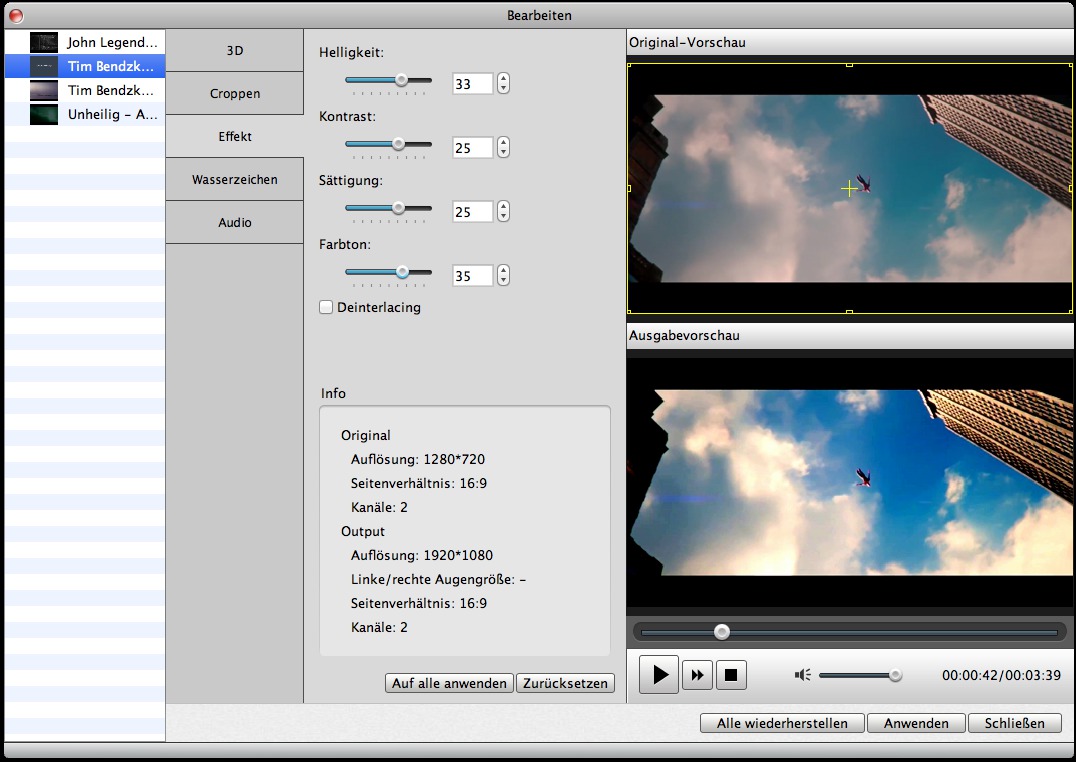Viewport: 1076px width, 762px height.
Task: Click the Sättigung slider handle
Action: pyautogui.click(x=398, y=208)
